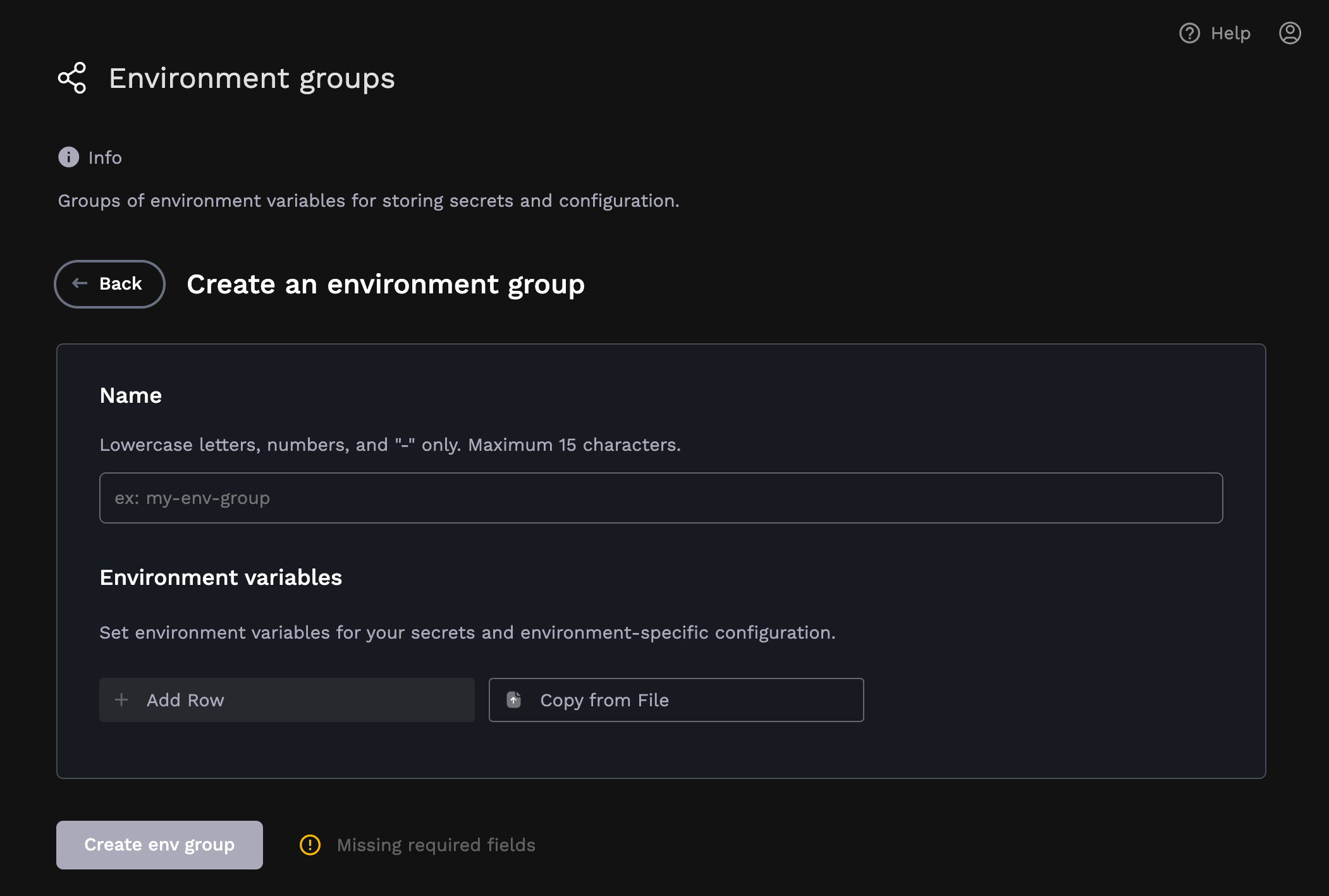This screenshot has height=896, width=1329.
Task: Click the Environment groups page title
Action: coord(251,78)
